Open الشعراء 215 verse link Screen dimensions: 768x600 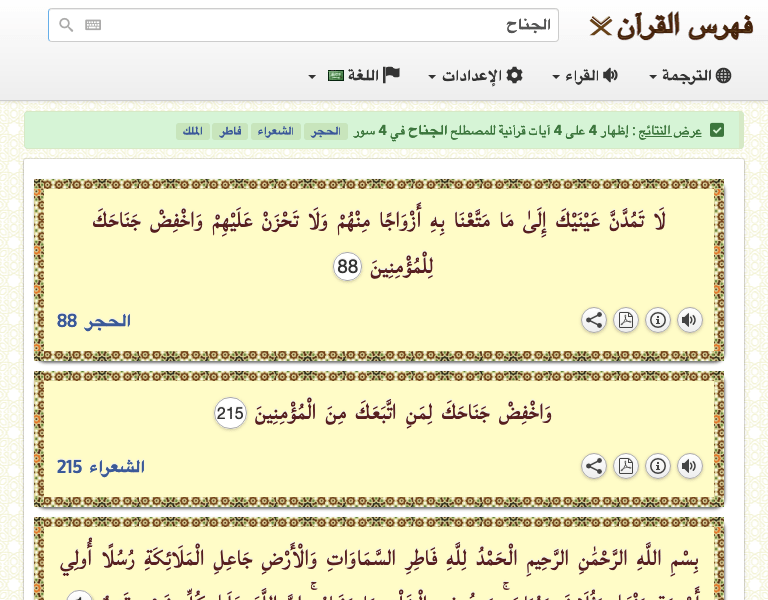(x=101, y=467)
